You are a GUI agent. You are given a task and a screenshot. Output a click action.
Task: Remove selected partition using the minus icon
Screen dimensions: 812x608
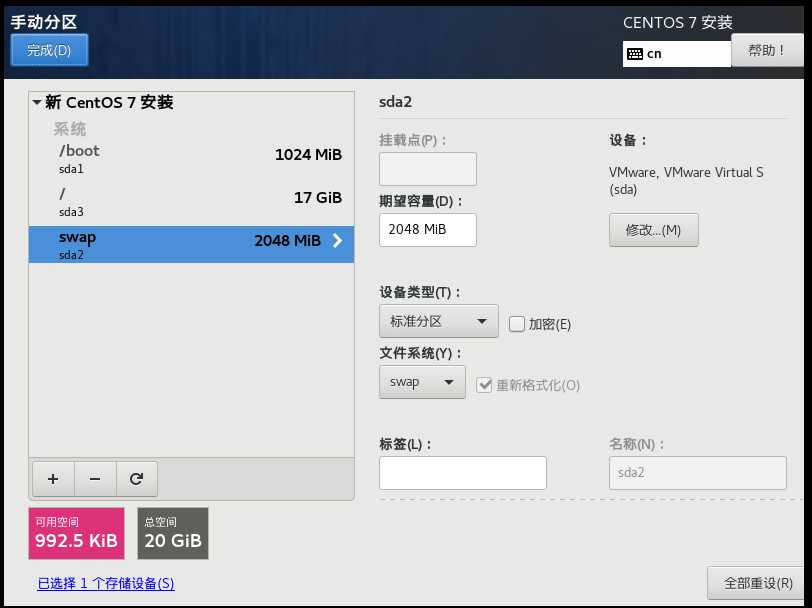click(x=95, y=479)
